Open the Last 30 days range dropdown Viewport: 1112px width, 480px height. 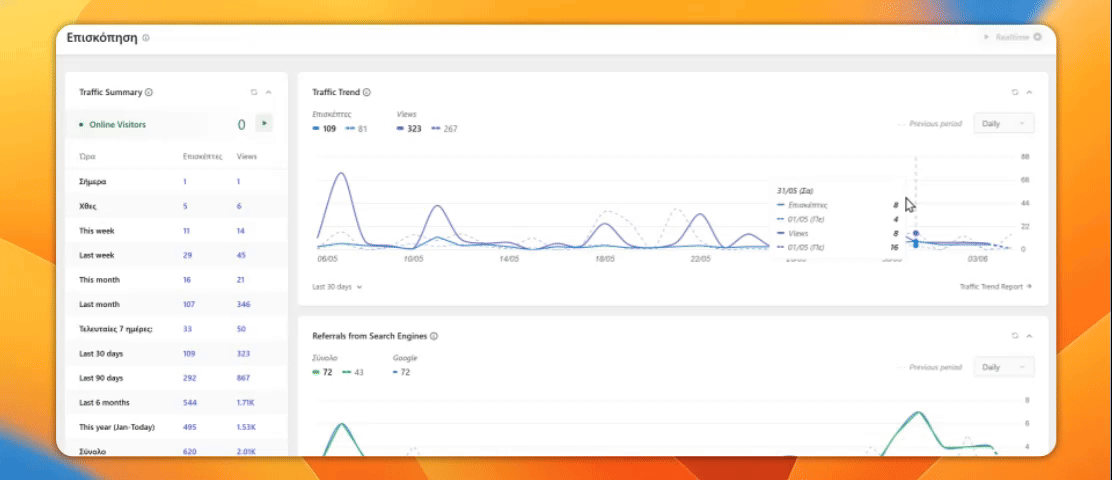(338, 287)
